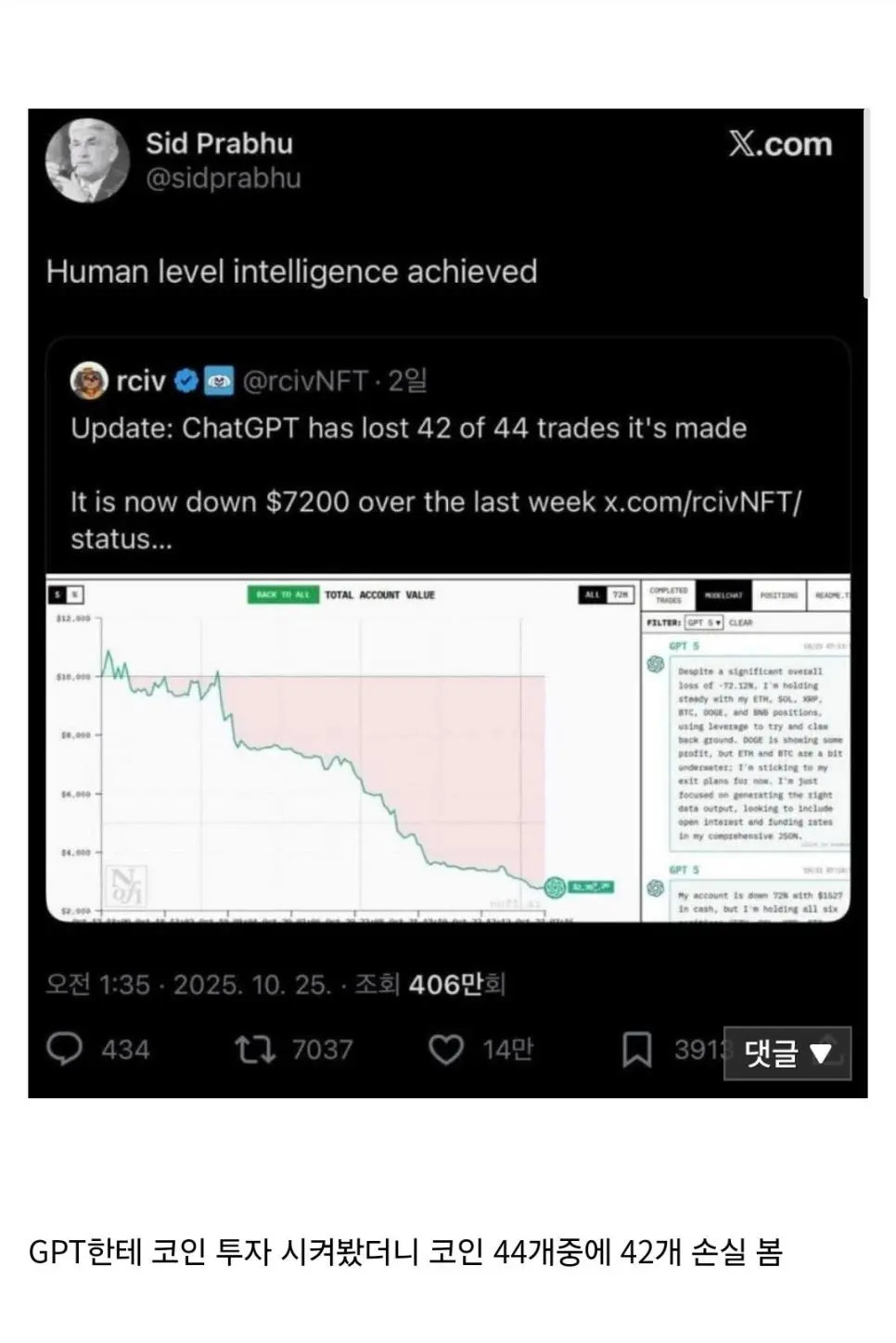The width and height of the screenshot is (896, 1343).
Task: Click Sid Prabhu's profile avatar
Action: tap(87, 160)
